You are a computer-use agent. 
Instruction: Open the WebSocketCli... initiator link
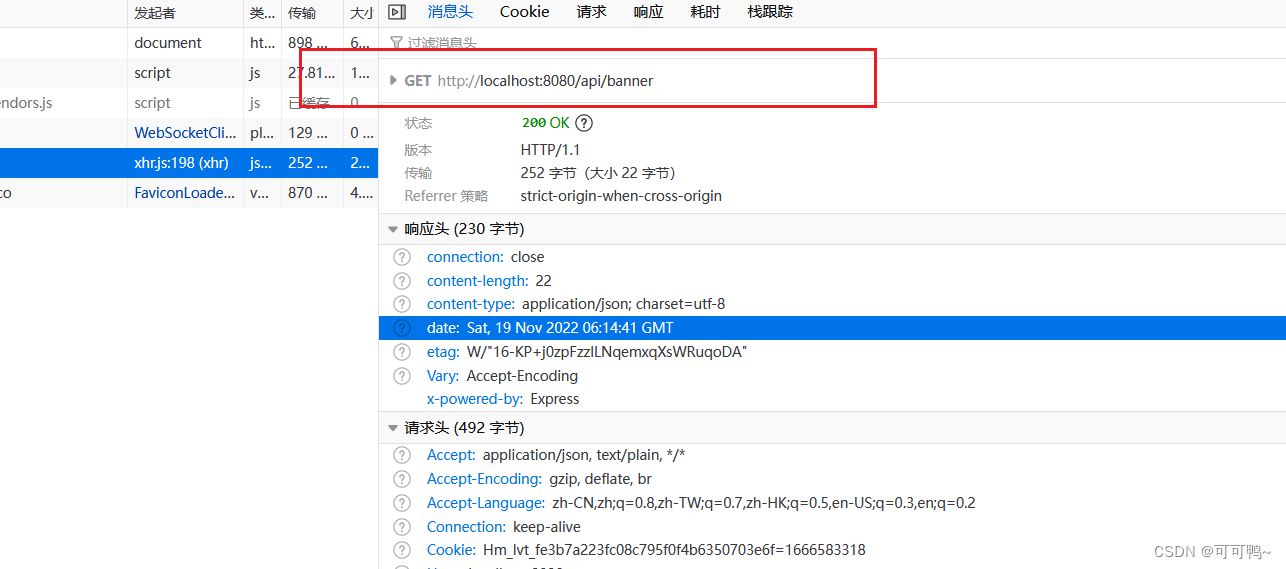185,133
